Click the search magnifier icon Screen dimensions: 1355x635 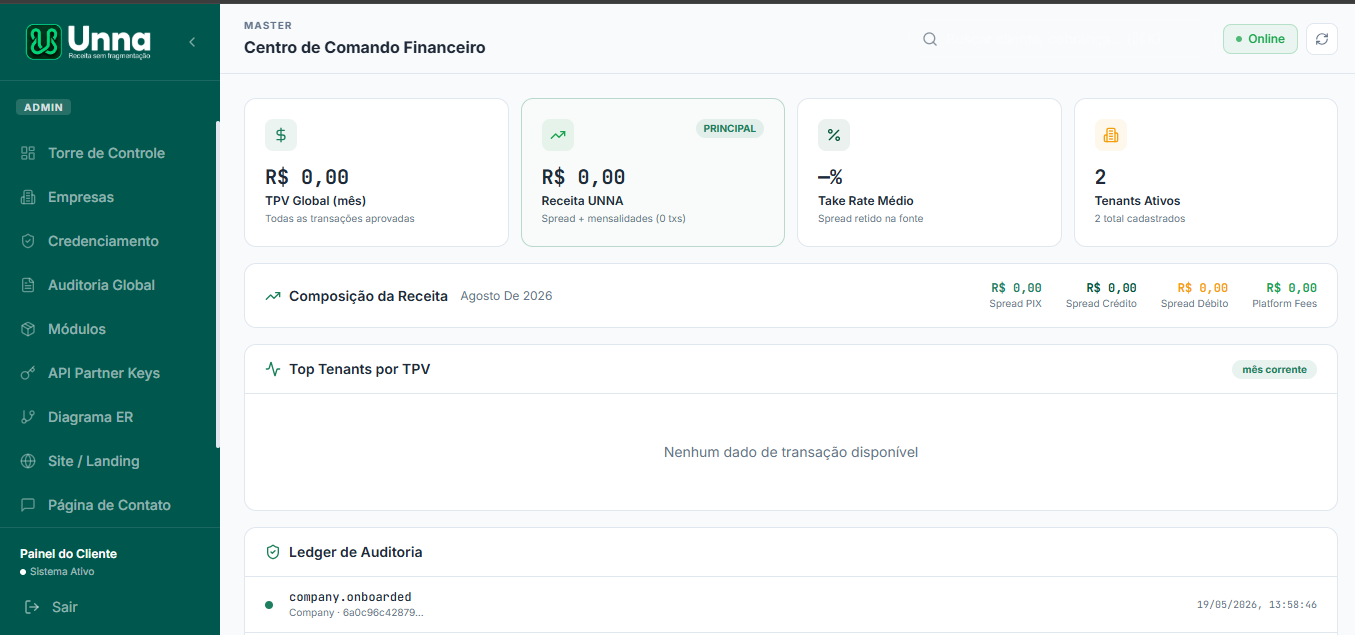click(930, 39)
